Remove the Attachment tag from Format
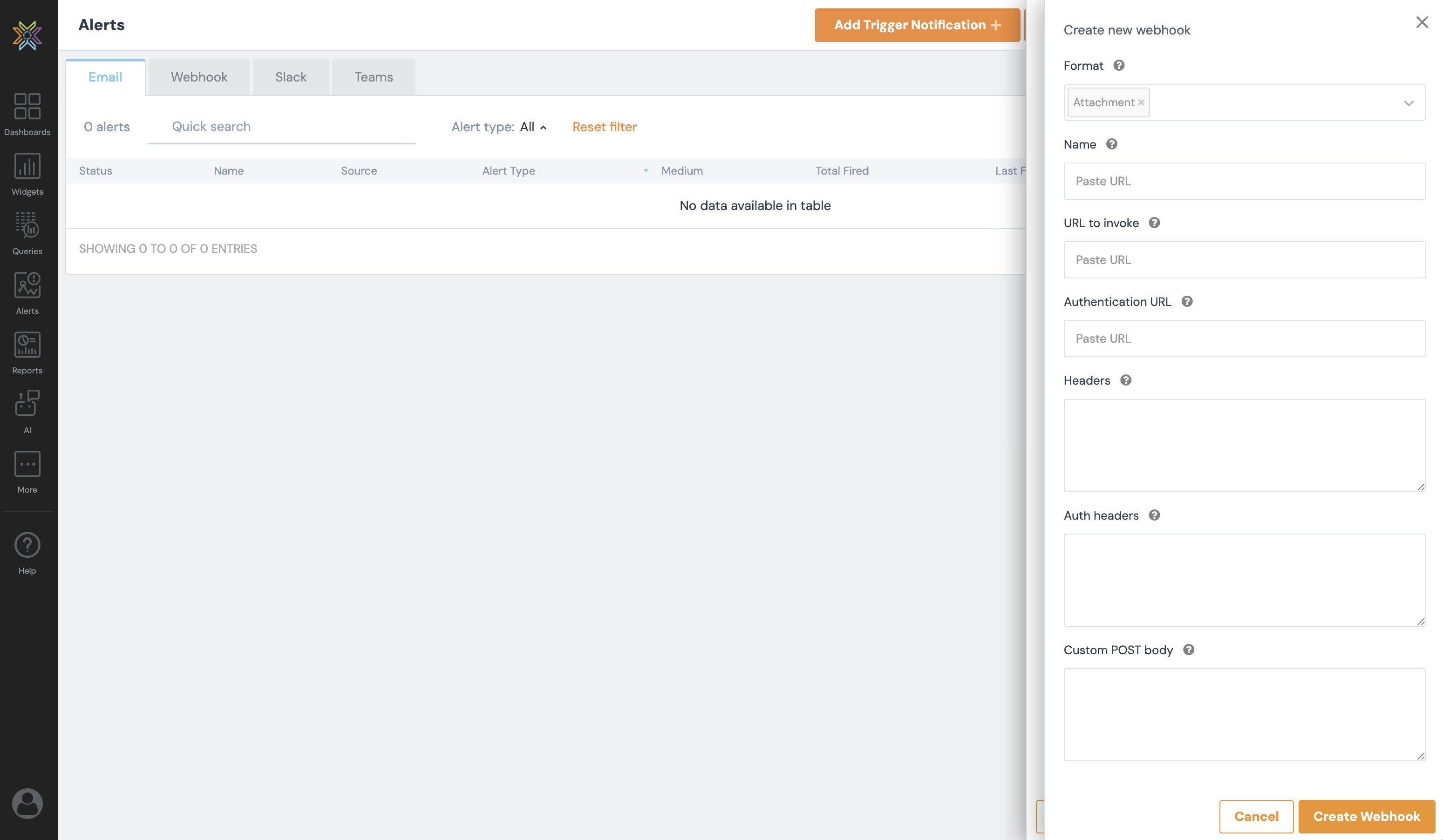This screenshot has height=840, width=1443. 1141,102
